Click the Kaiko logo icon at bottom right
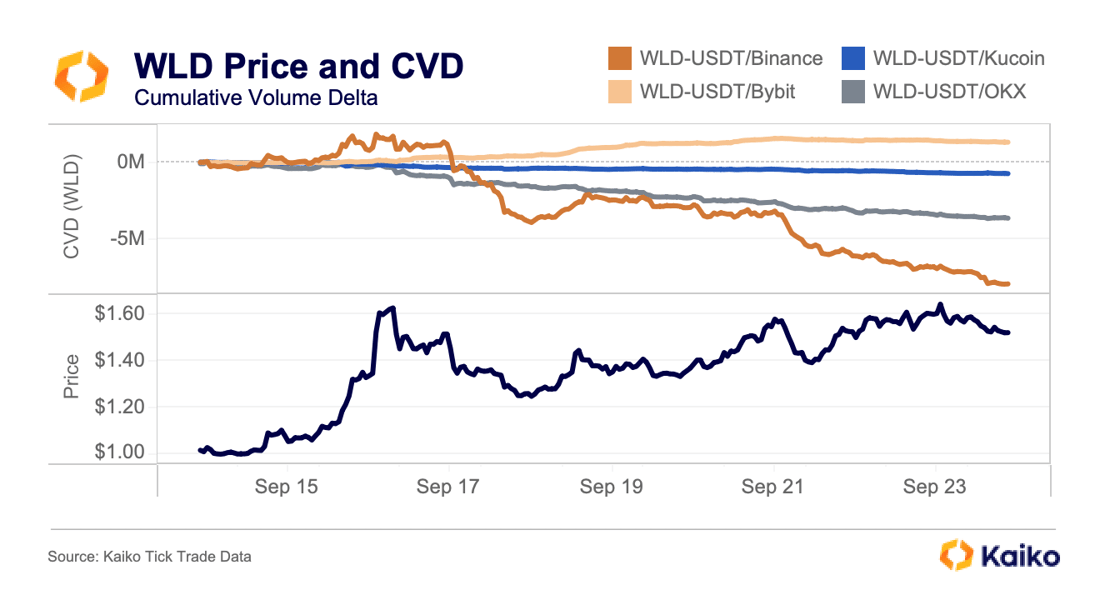The width and height of the screenshot is (1100, 600). pos(956,555)
